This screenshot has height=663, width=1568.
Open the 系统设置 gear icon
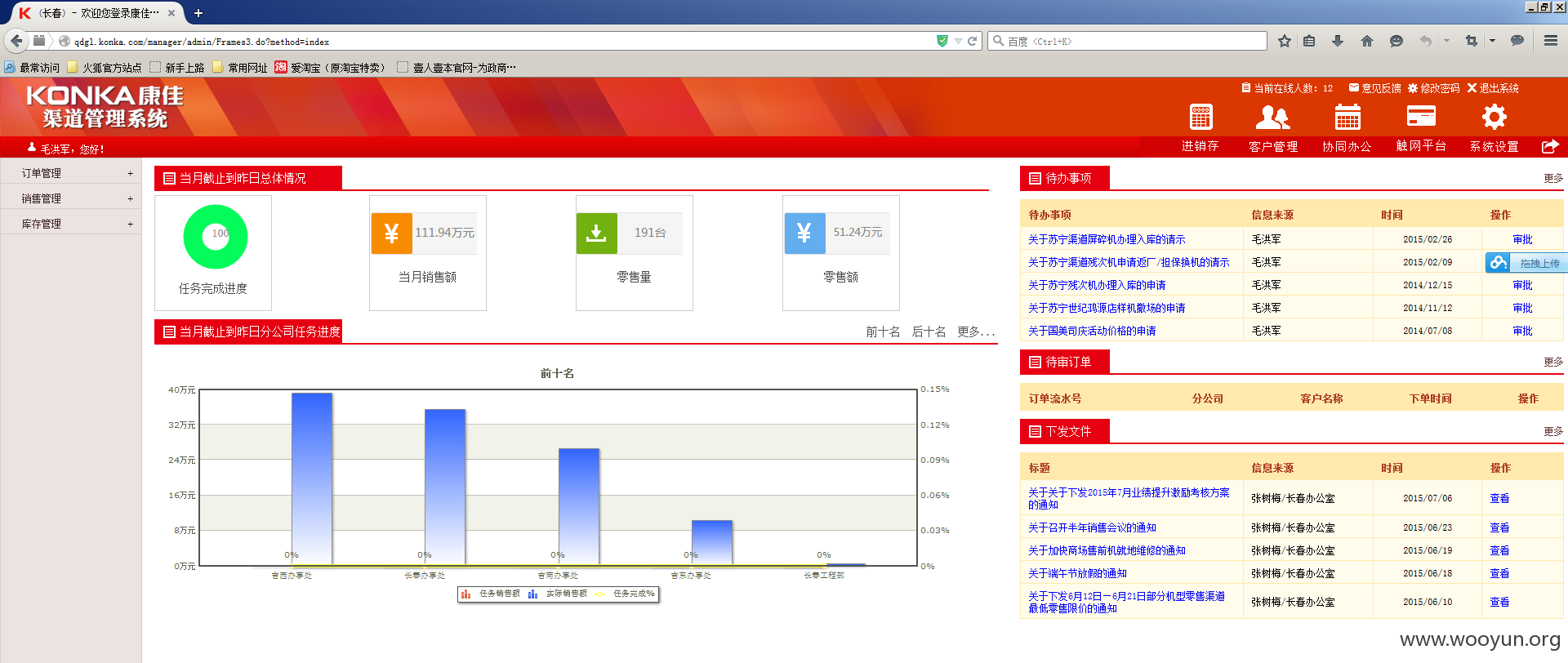pos(1494,117)
